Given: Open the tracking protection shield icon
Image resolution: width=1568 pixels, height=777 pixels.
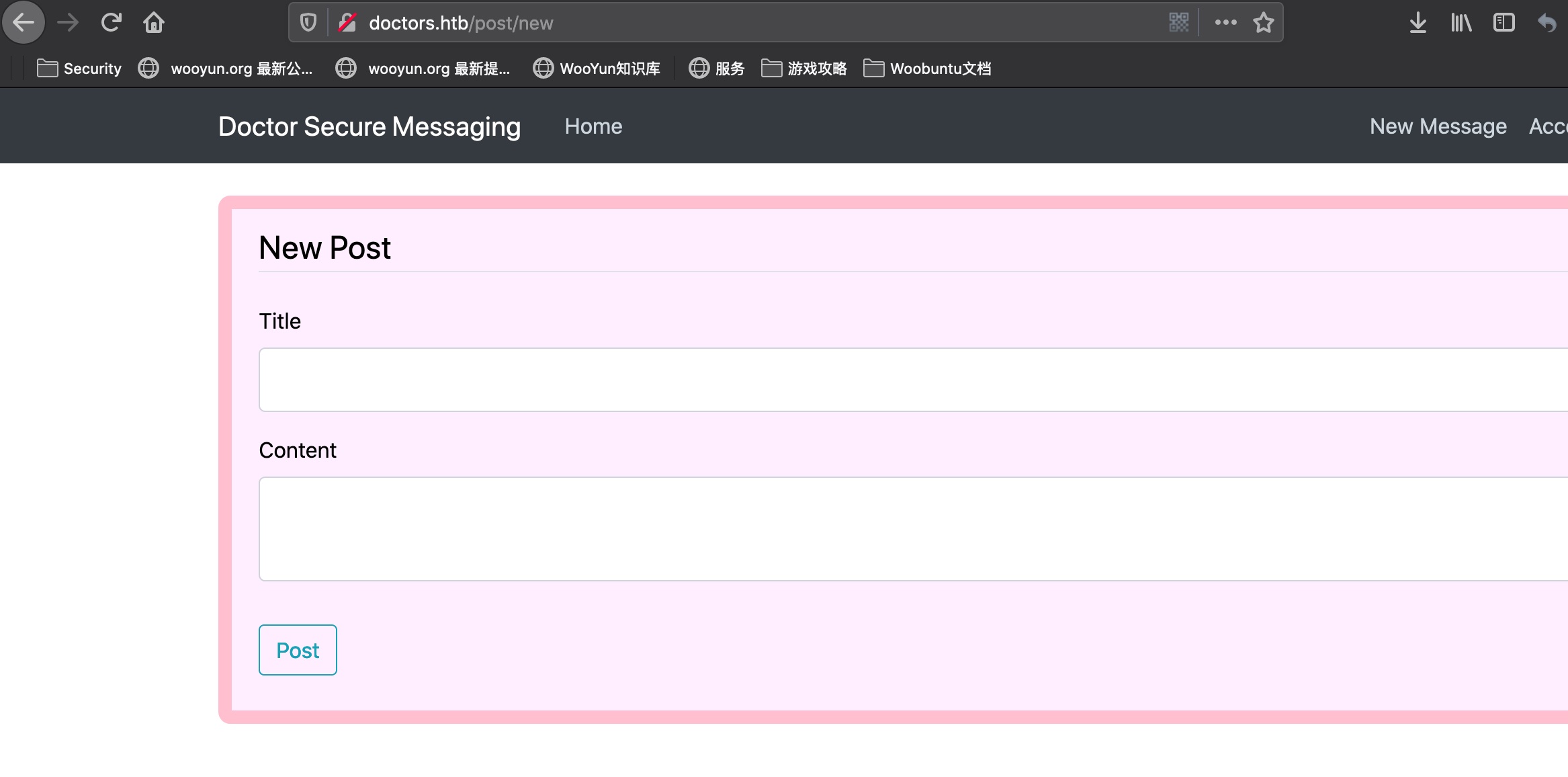Looking at the screenshot, I should (x=308, y=23).
